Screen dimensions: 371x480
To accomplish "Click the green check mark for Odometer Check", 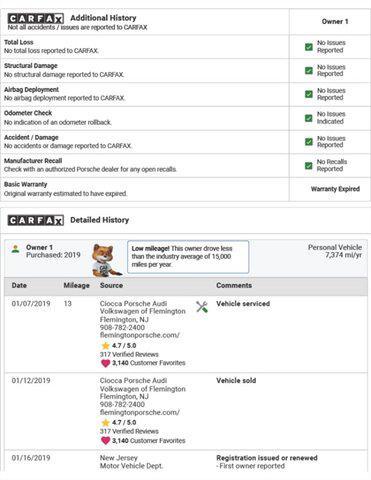I will (x=309, y=118).
